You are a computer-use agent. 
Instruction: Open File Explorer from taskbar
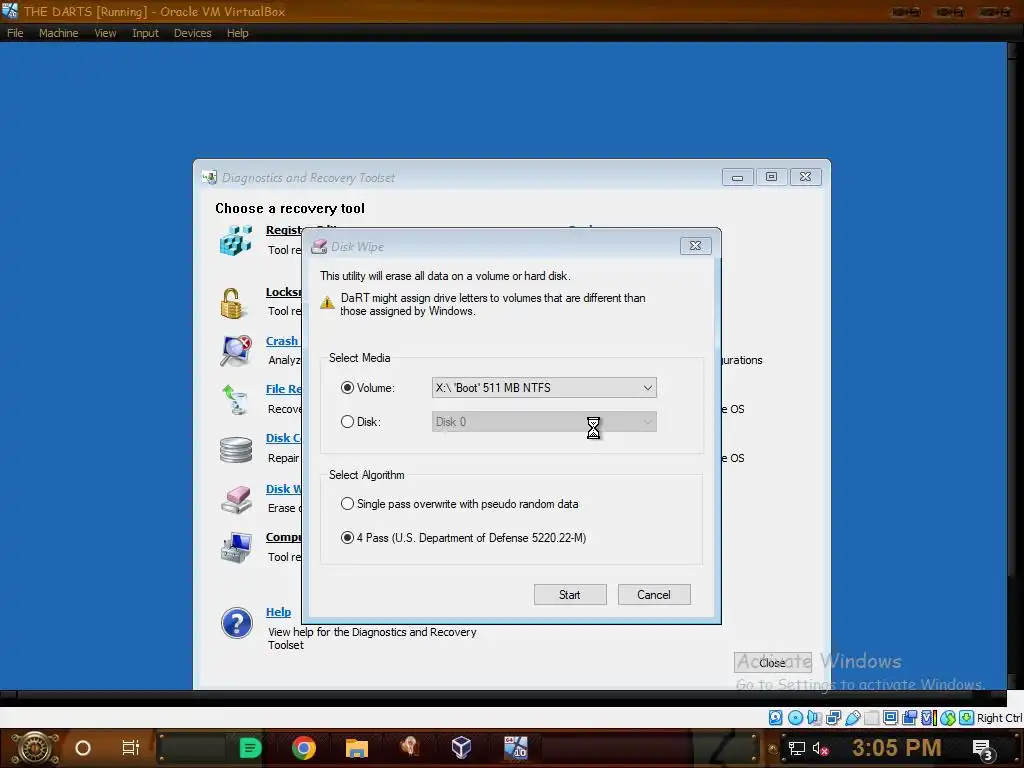357,748
